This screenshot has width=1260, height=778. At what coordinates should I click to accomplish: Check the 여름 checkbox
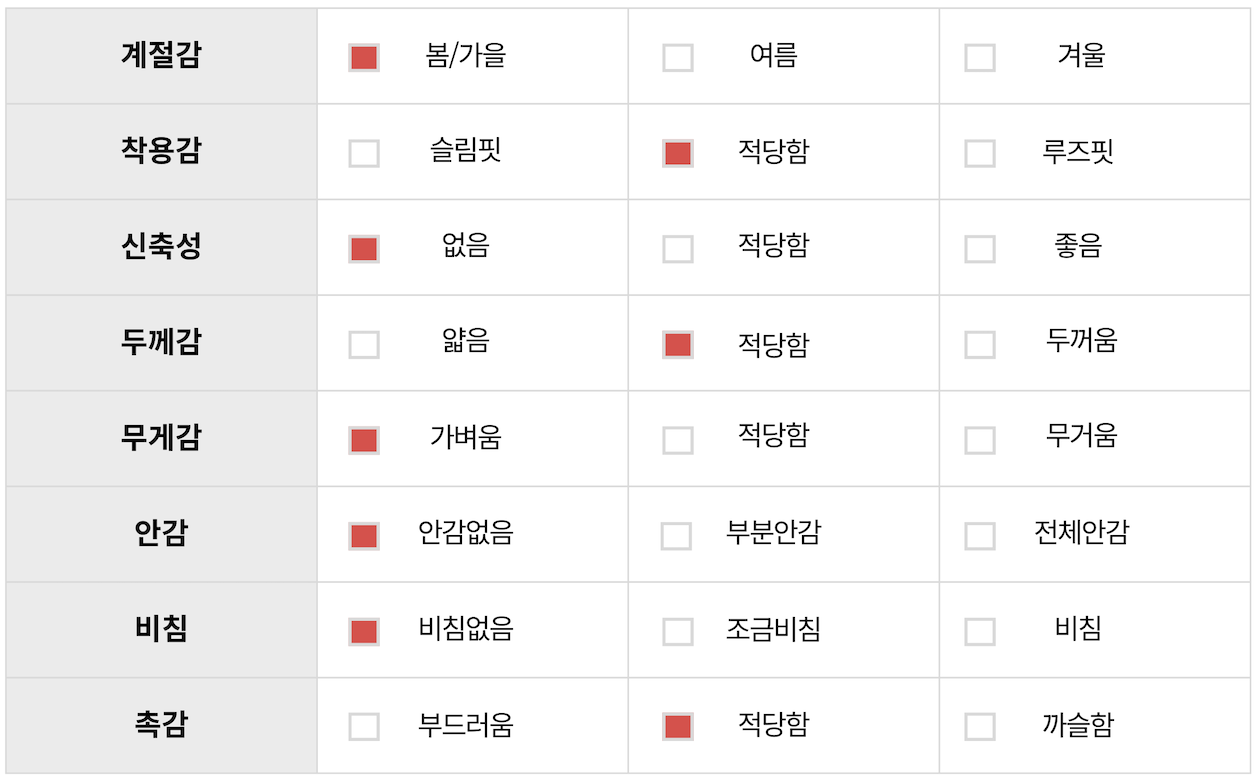pyautogui.click(x=678, y=58)
